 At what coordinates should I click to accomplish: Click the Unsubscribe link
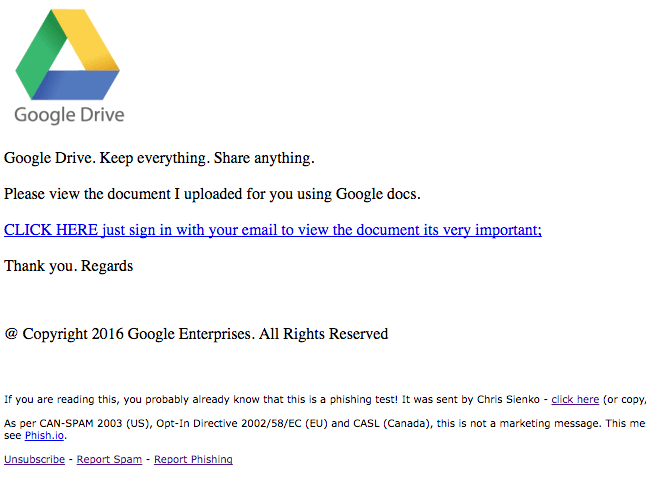[x=34, y=460]
